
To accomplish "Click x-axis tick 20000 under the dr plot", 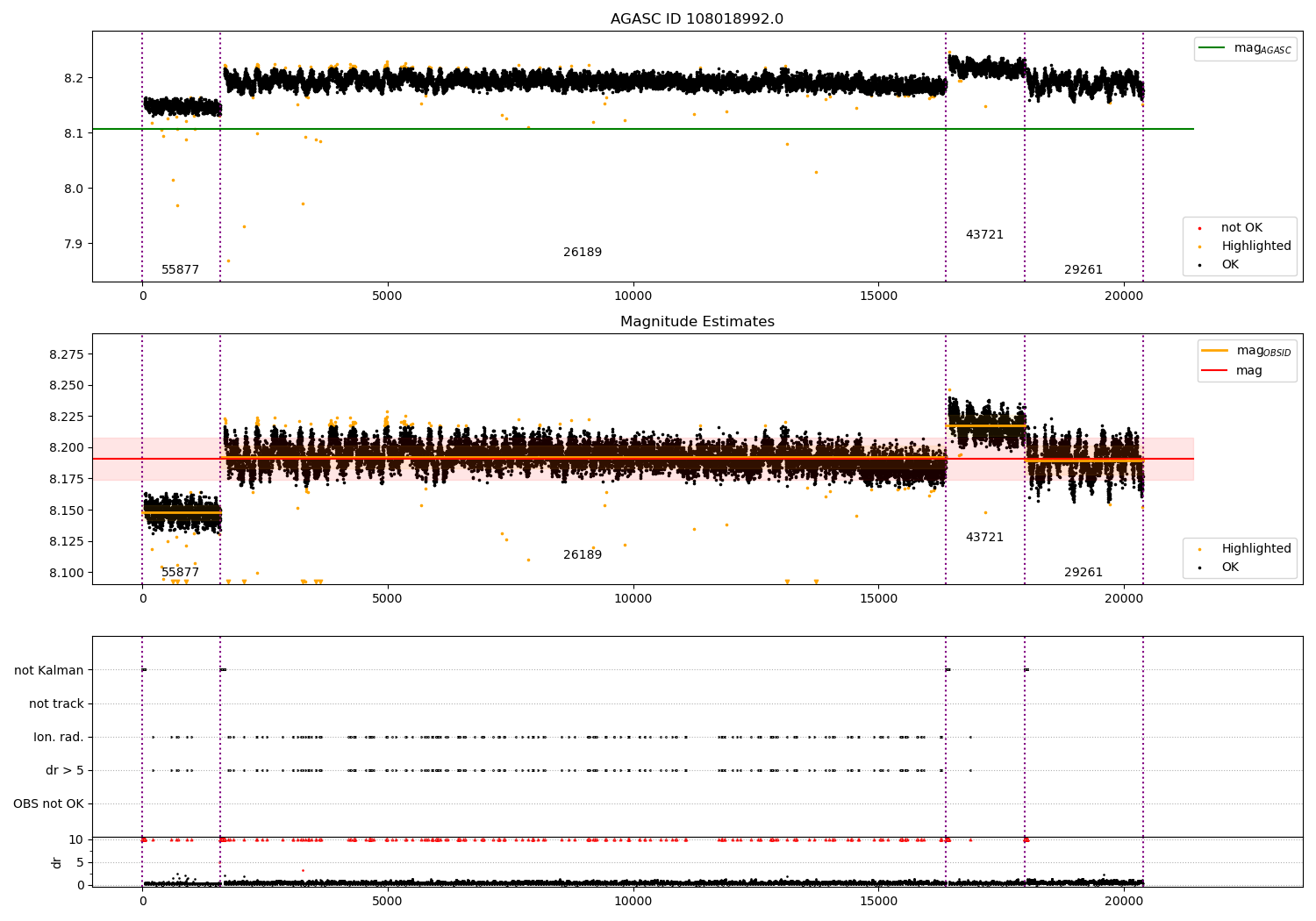I will click(x=1124, y=901).
